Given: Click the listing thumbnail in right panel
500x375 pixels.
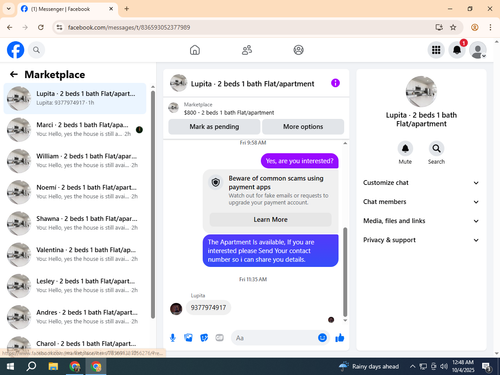Looking at the screenshot, I should [421, 91].
